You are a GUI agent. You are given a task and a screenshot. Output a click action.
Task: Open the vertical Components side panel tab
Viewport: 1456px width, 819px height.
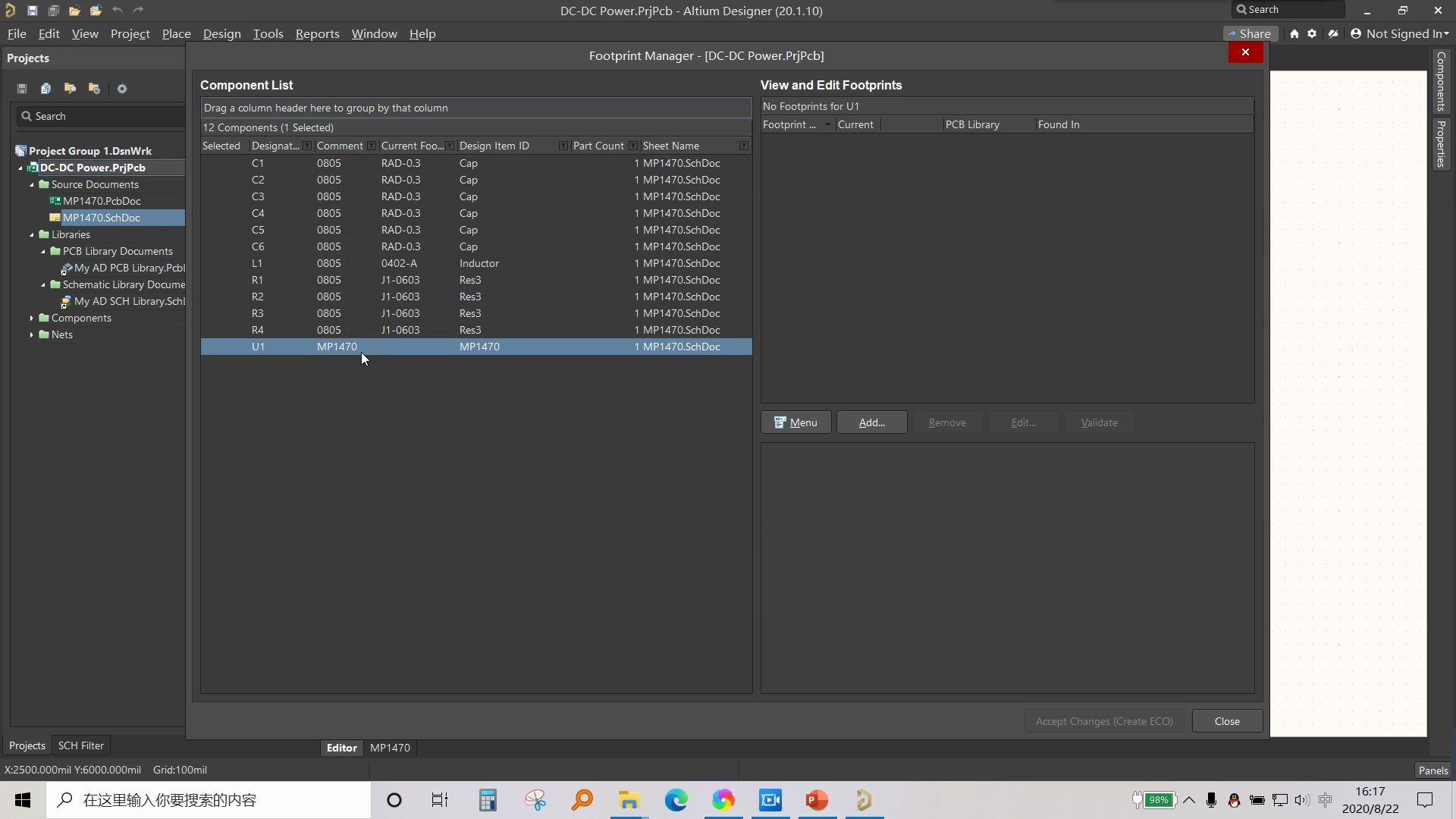(1441, 82)
